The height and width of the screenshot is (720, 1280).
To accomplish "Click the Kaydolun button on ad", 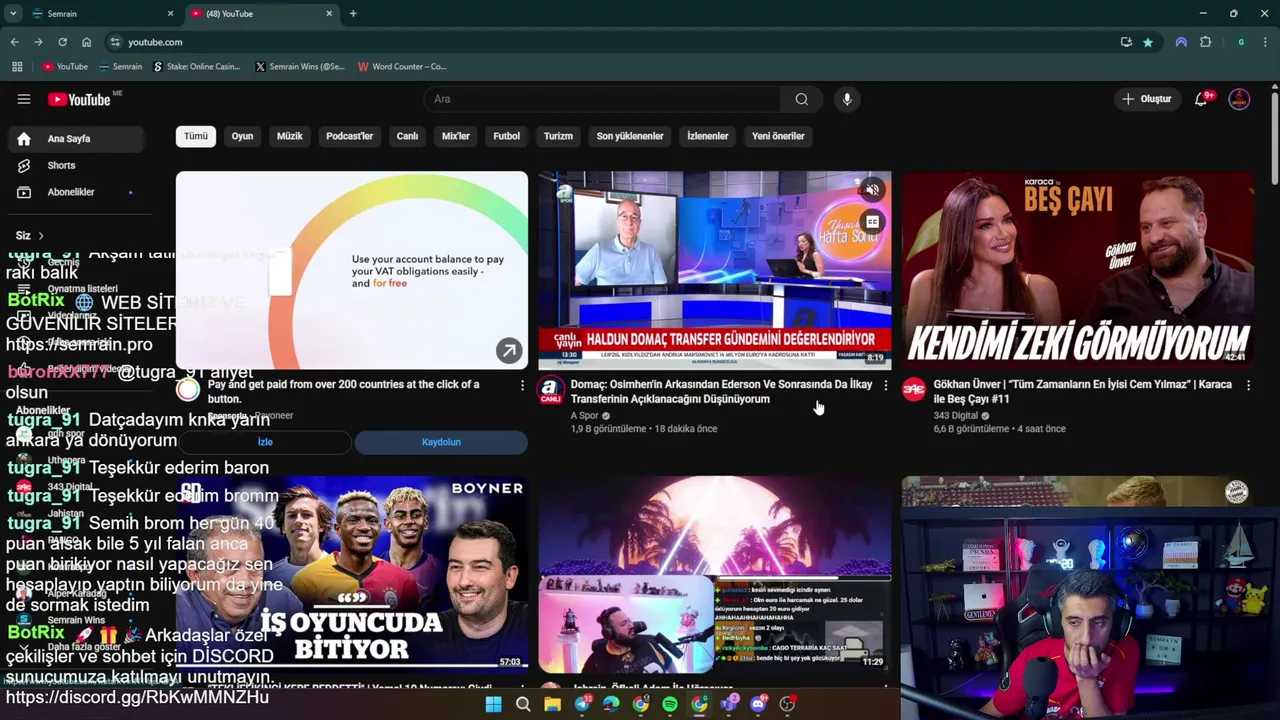I will (441, 442).
